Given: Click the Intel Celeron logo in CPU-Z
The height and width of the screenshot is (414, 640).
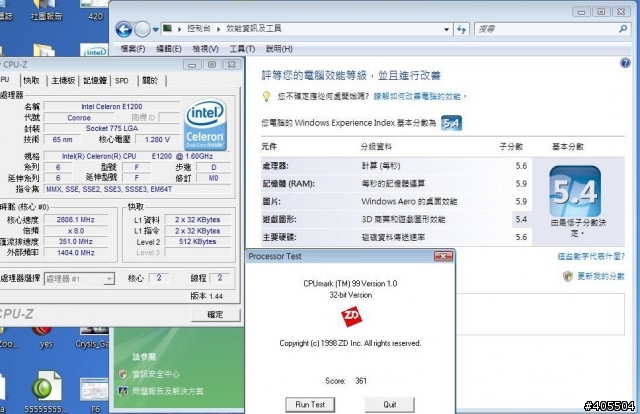Looking at the screenshot, I should pos(205,125).
